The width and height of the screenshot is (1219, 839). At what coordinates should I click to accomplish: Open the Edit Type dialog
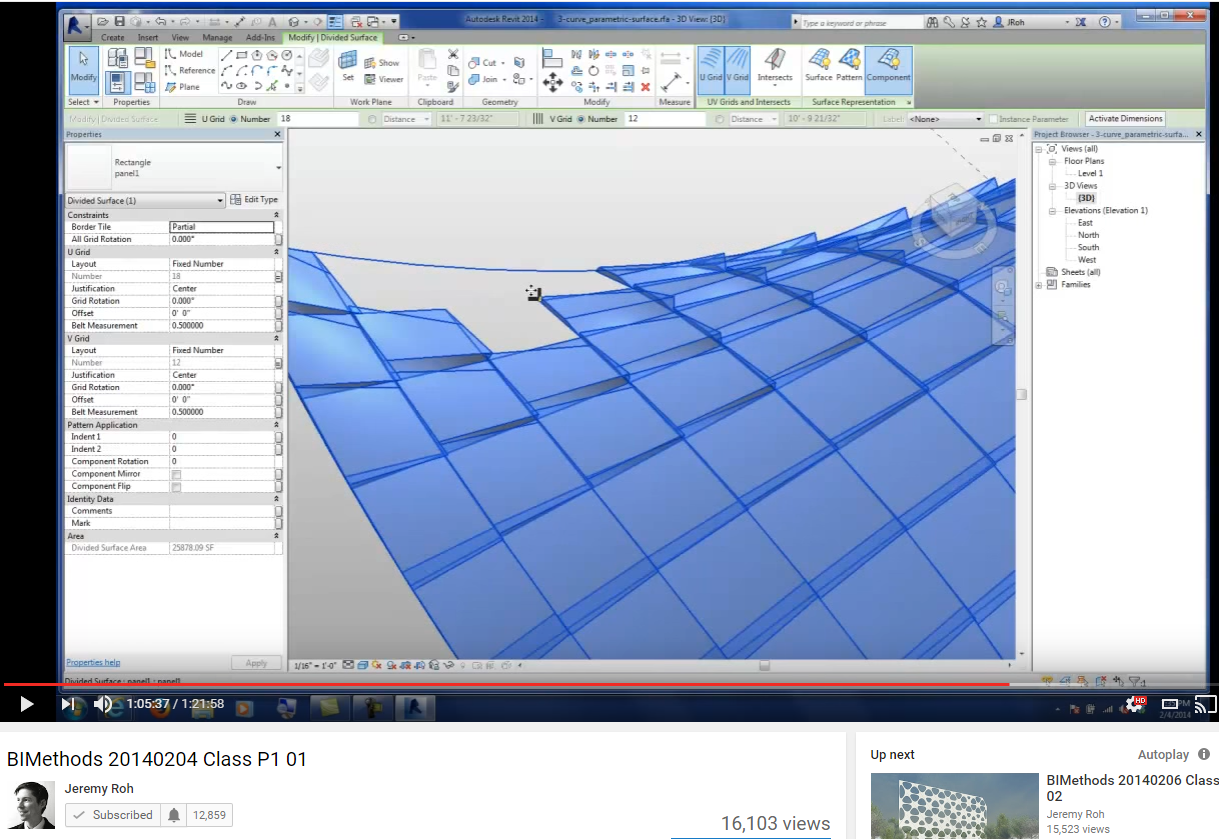click(252, 201)
